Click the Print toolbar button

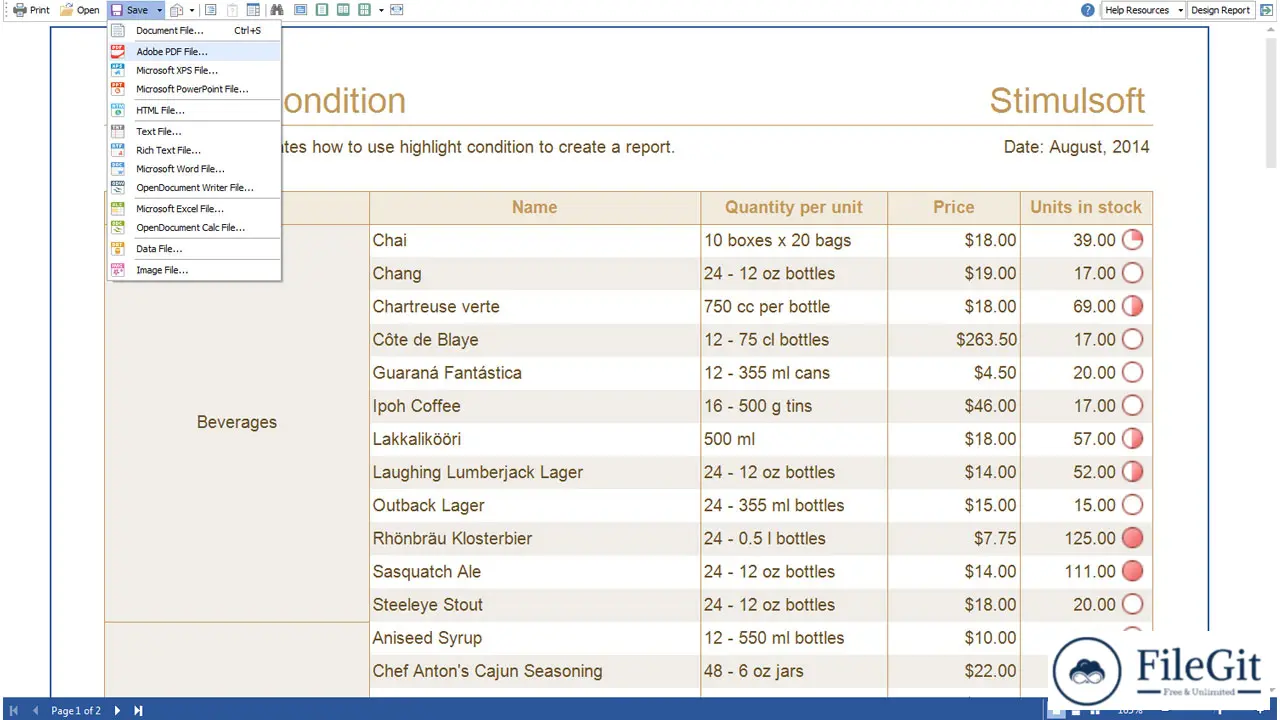[x=31, y=10]
